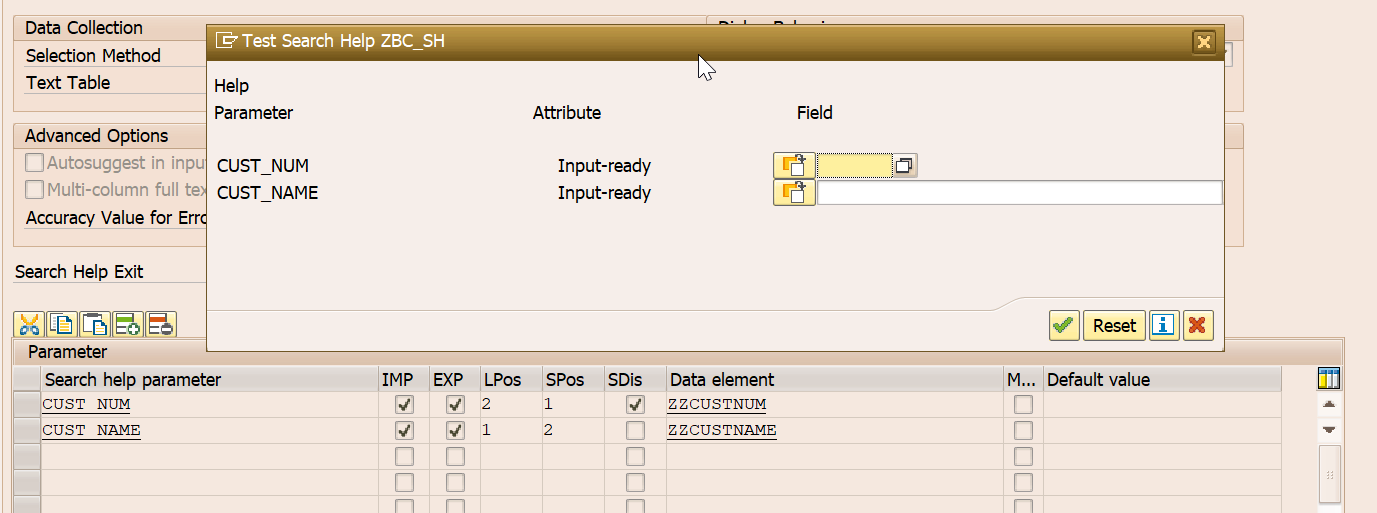
Task: Click CUST_NAME search help parameter cell
Action: point(208,431)
